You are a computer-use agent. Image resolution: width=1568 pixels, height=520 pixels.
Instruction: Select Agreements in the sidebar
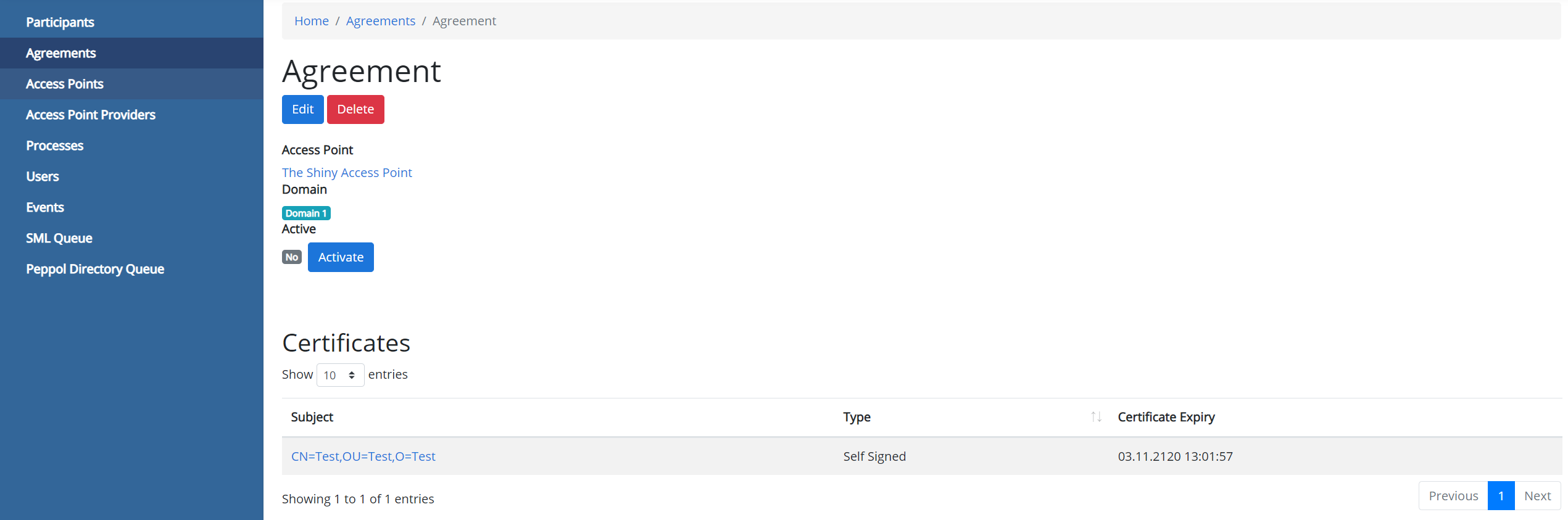coord(60,53)
